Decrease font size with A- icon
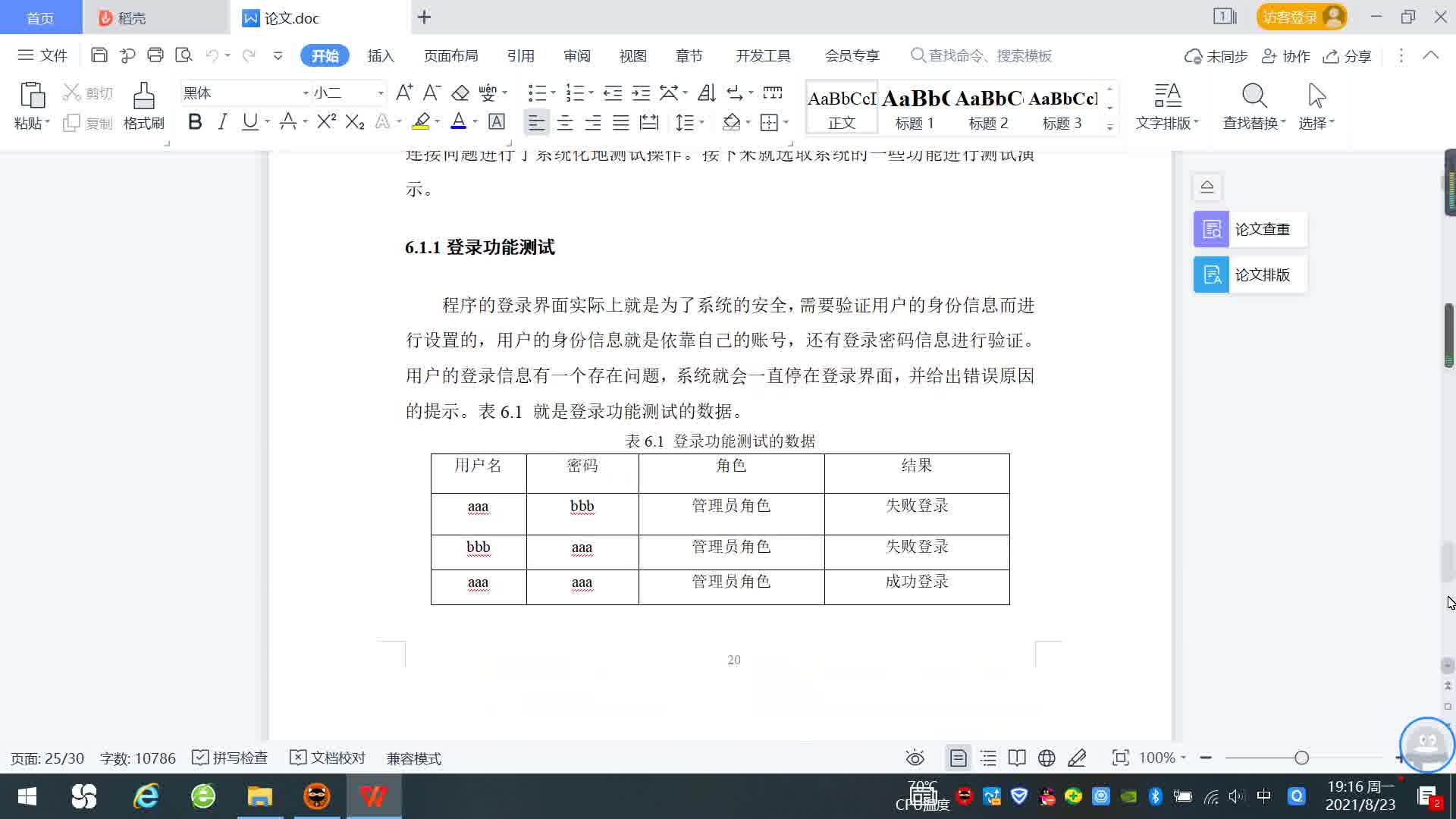The height and width of the screenshot is (819, 1456). [431, 93]
